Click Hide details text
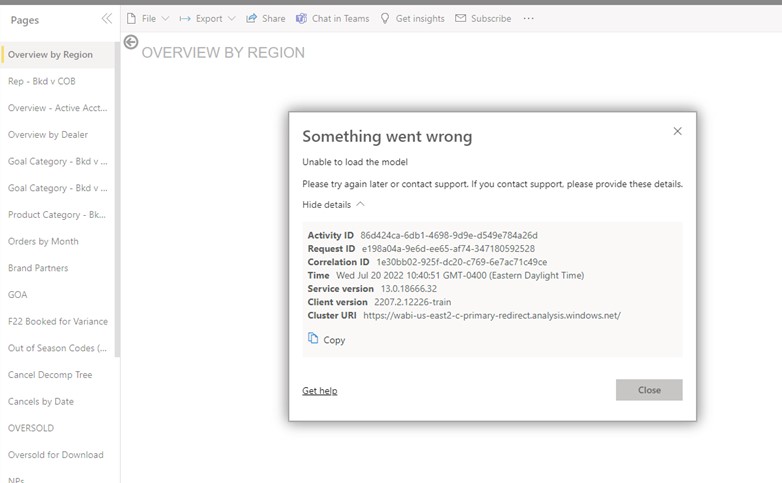The image size is (782, 483). click(x=327, y=205)
